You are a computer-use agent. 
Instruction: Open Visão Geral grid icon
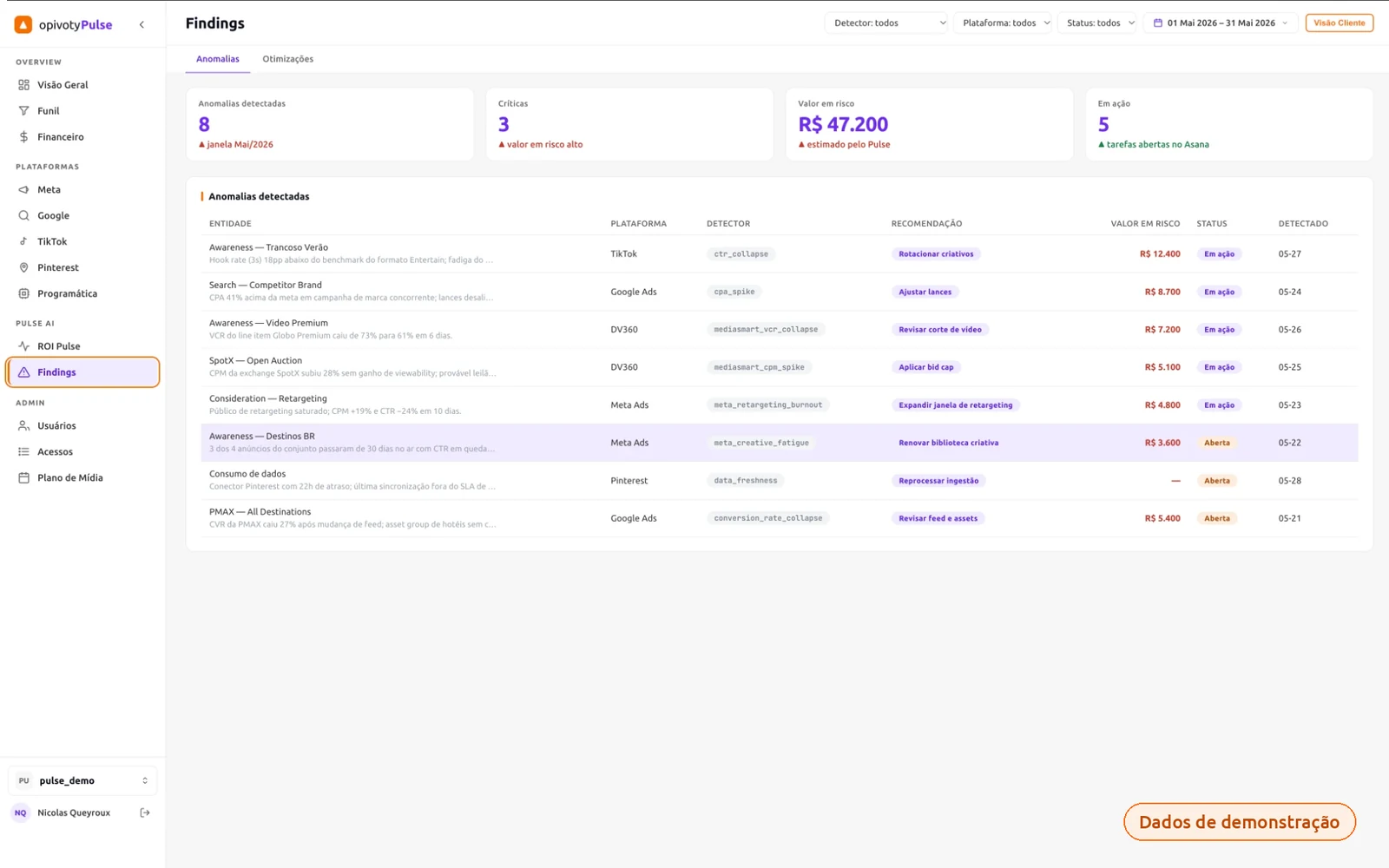[x=23, y=85]
